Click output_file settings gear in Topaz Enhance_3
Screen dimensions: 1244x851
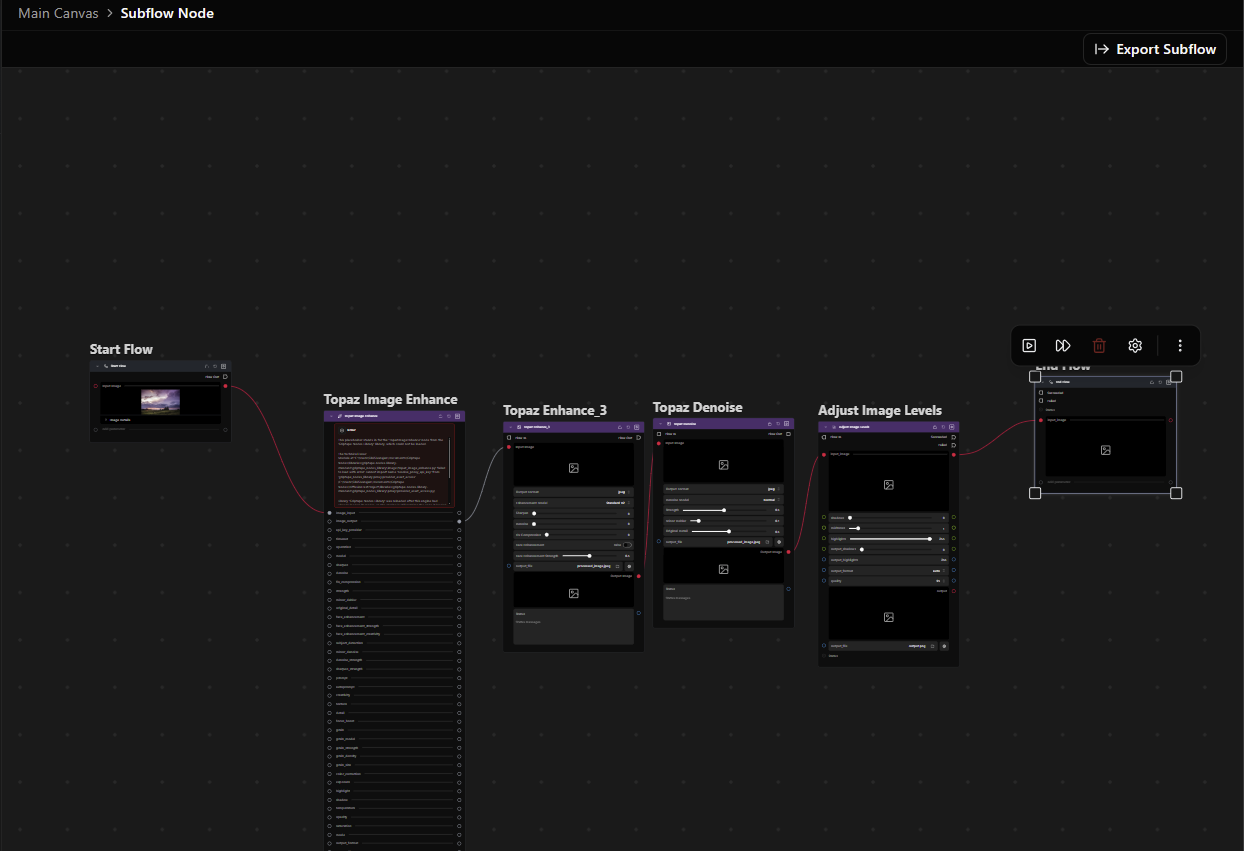[x=629, y=566]
